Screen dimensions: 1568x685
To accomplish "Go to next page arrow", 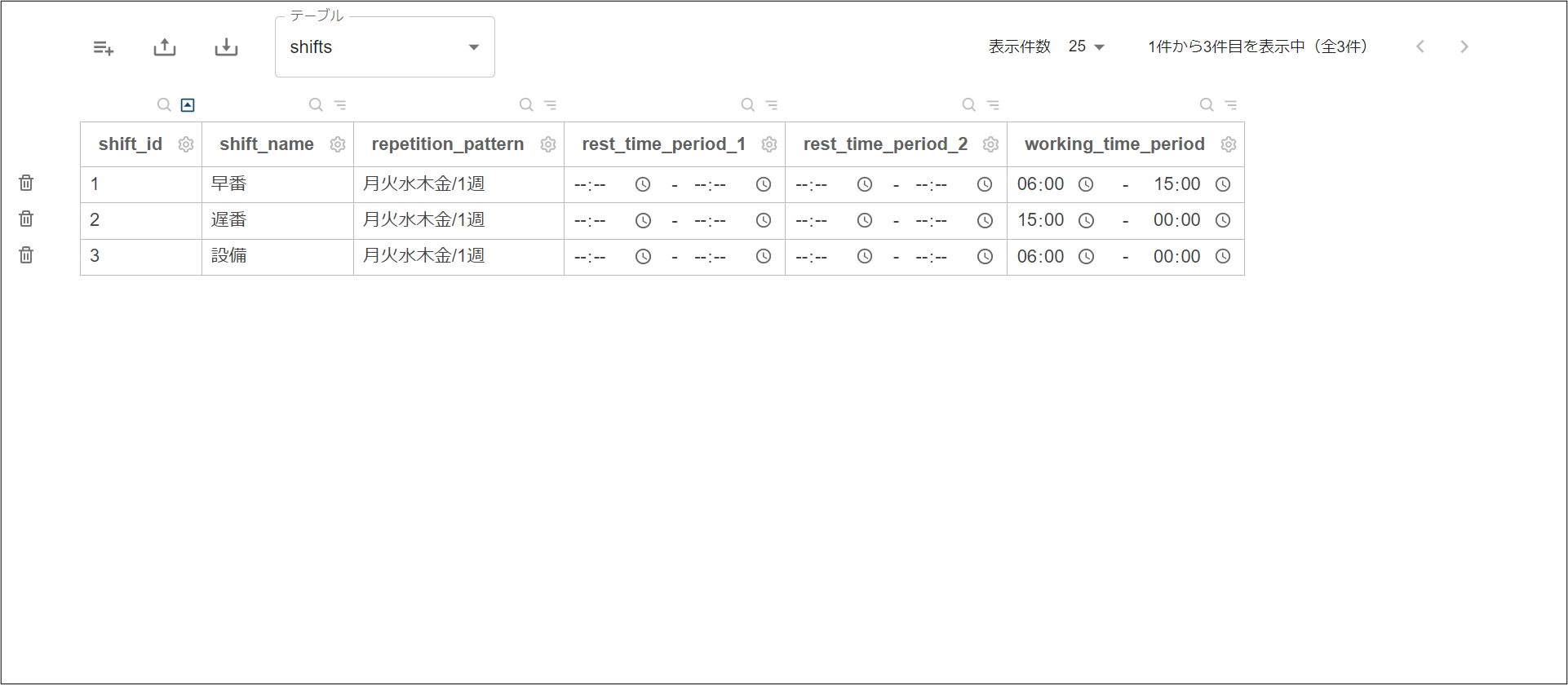I will (x=1464, y=46).
